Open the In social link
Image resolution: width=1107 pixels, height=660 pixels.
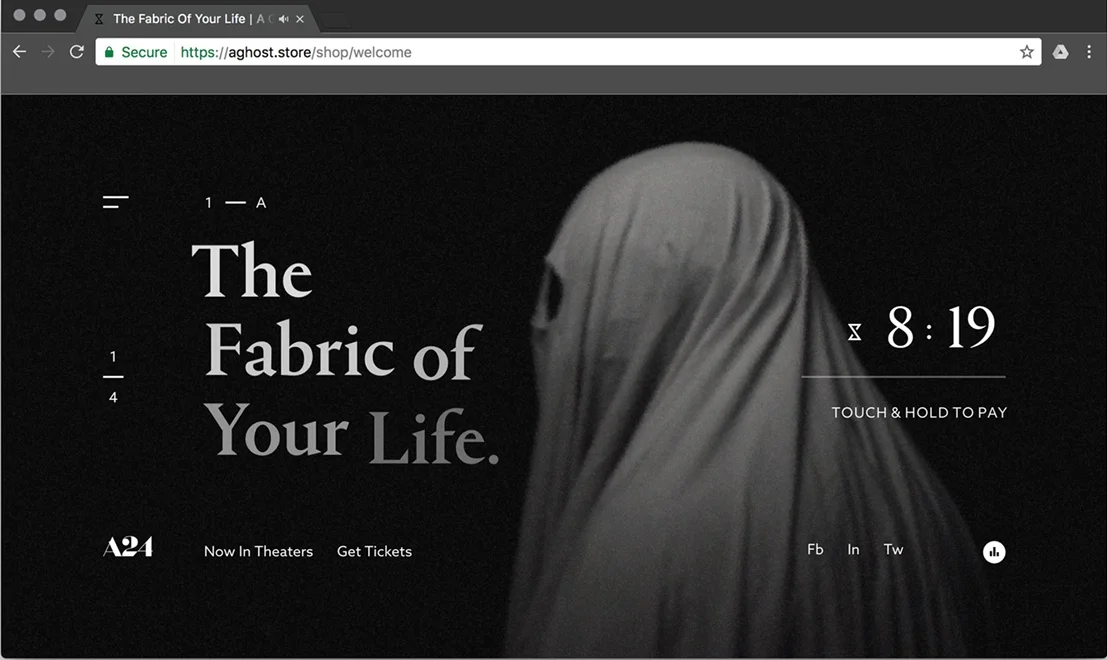[853, 549]
